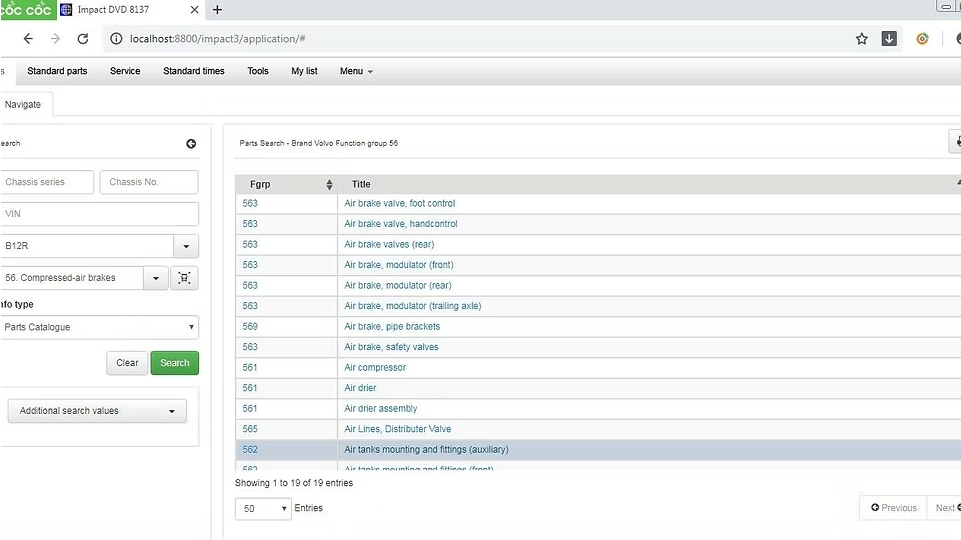This screenshot has width=961, height=540.
Task: Change the 50 entries per page selector
Action: [263, 509]
